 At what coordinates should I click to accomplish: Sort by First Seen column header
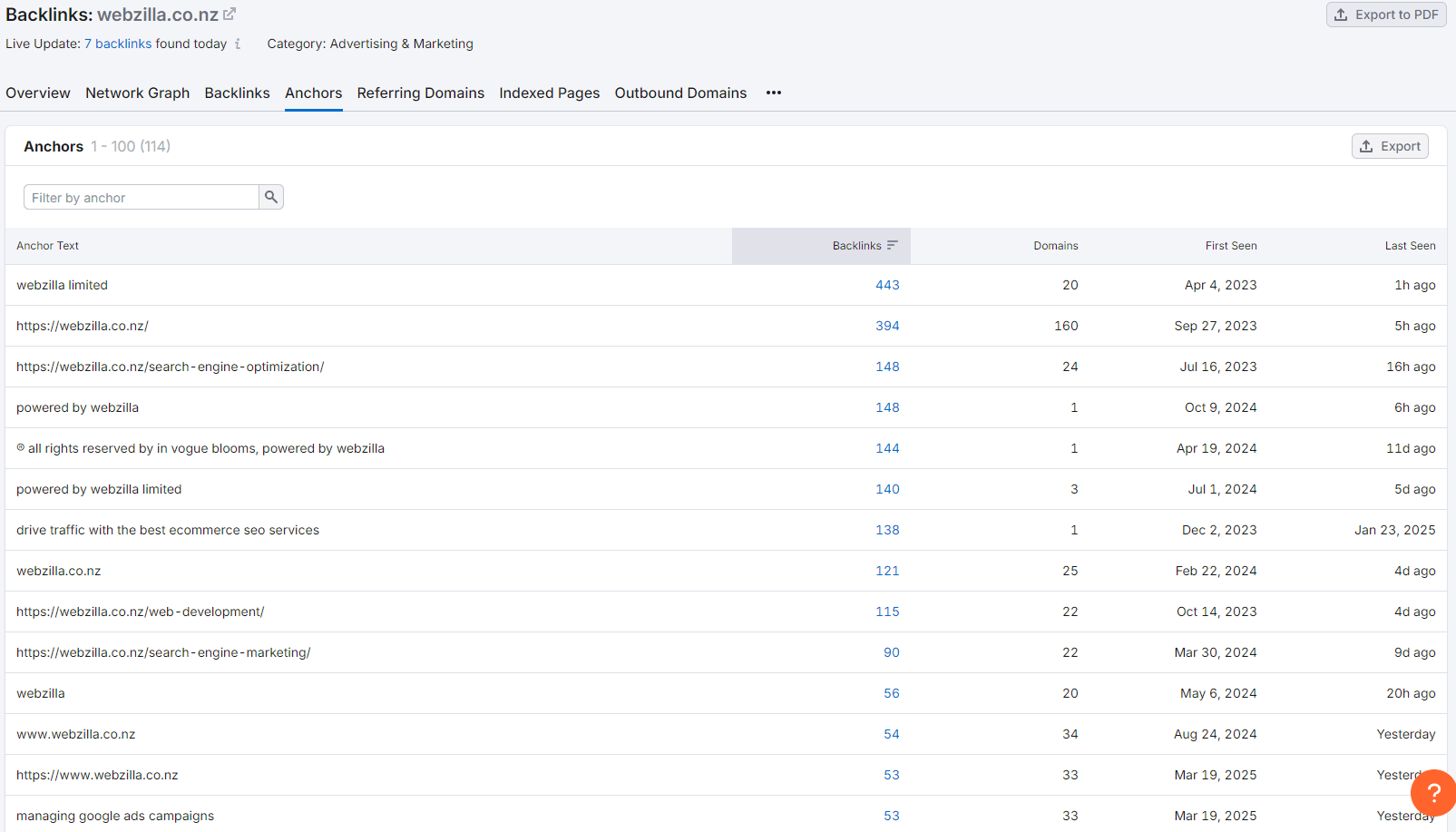pyautogui.click(x=1231, y=246)
